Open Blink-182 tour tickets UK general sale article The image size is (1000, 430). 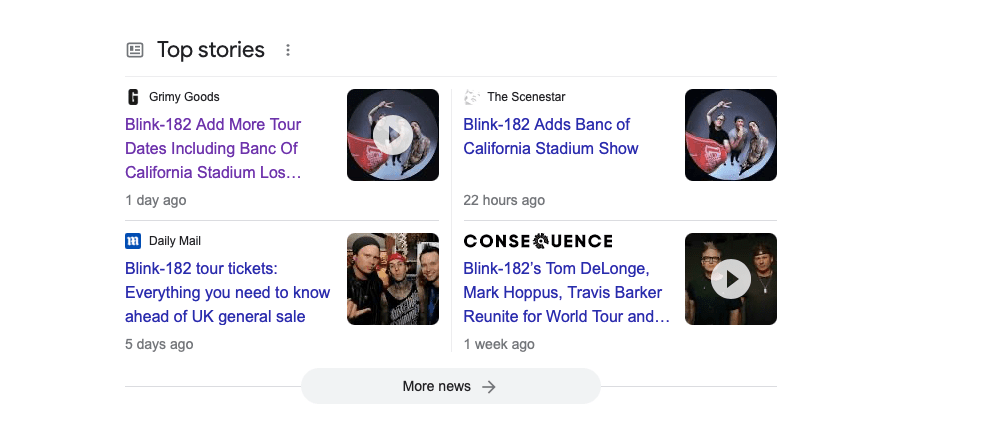pyautogui.click(x=227, y=293)
